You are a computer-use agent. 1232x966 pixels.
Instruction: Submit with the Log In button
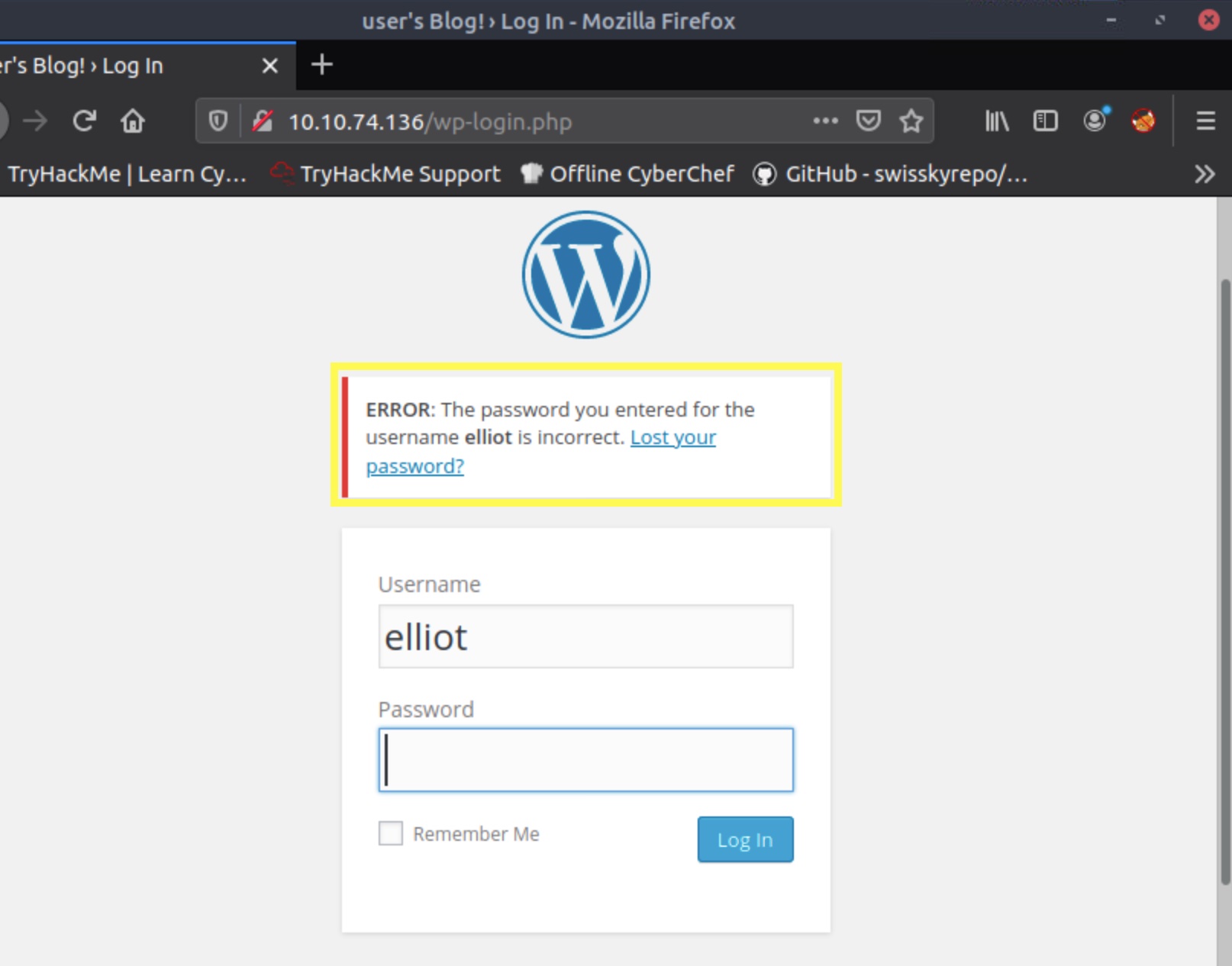tap(745, 839)
